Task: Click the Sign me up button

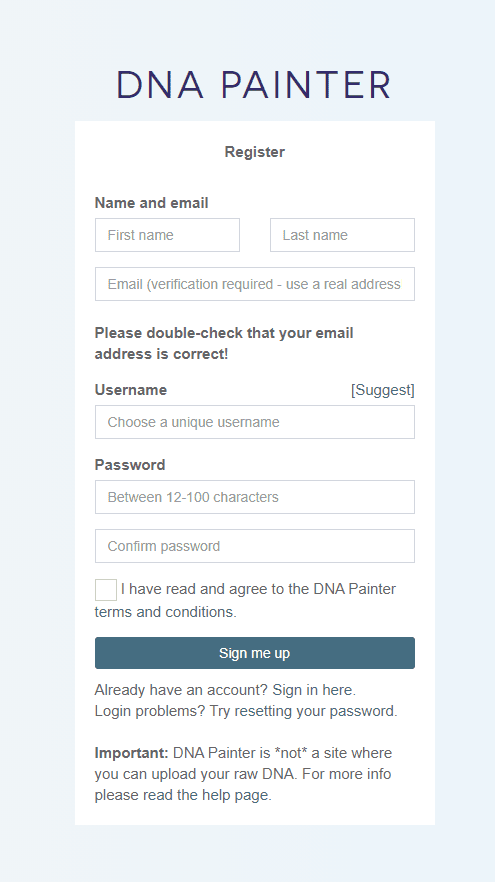Action: [x=255, y=653]
